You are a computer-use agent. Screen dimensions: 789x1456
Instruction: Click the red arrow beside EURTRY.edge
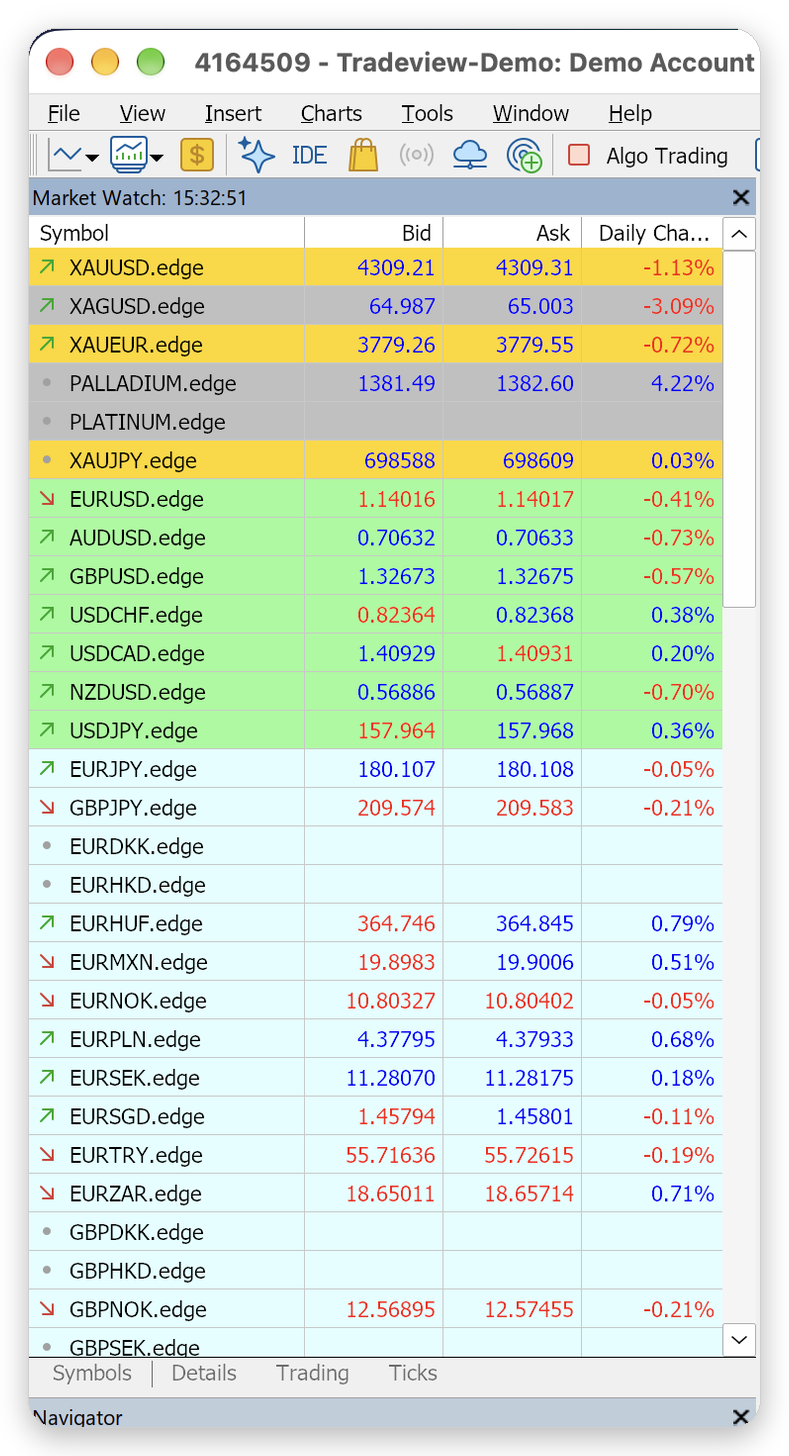tap(47, 1155)
